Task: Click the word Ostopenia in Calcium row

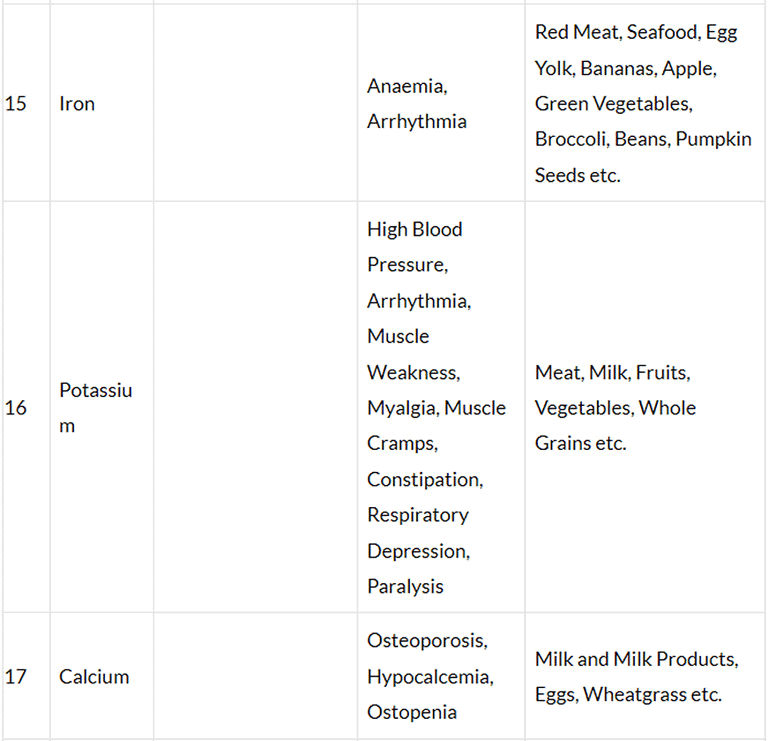Action: coord(412,713)
